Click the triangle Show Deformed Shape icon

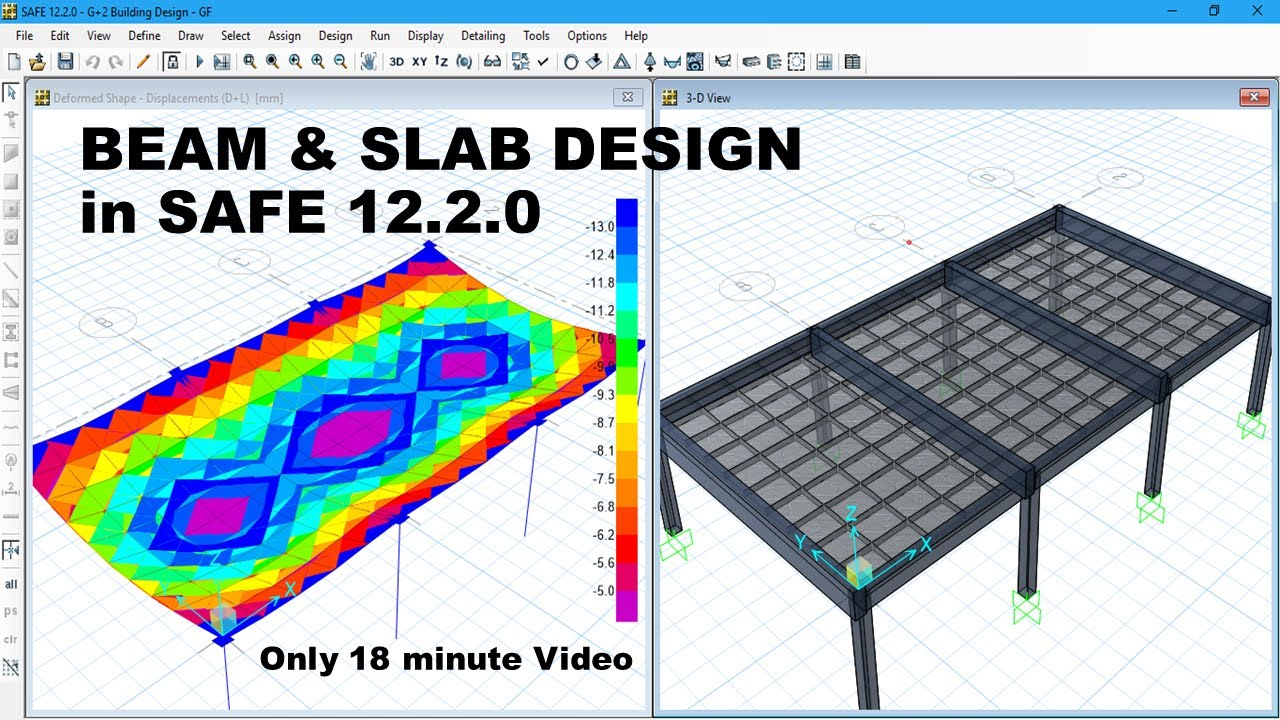coord(621,62)
